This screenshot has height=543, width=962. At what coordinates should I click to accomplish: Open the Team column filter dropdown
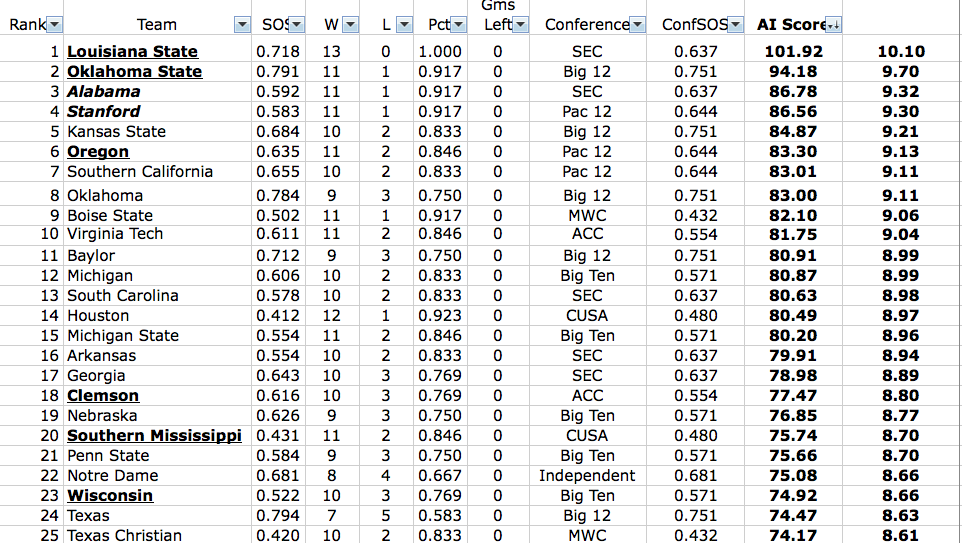[x=242, y=25]
